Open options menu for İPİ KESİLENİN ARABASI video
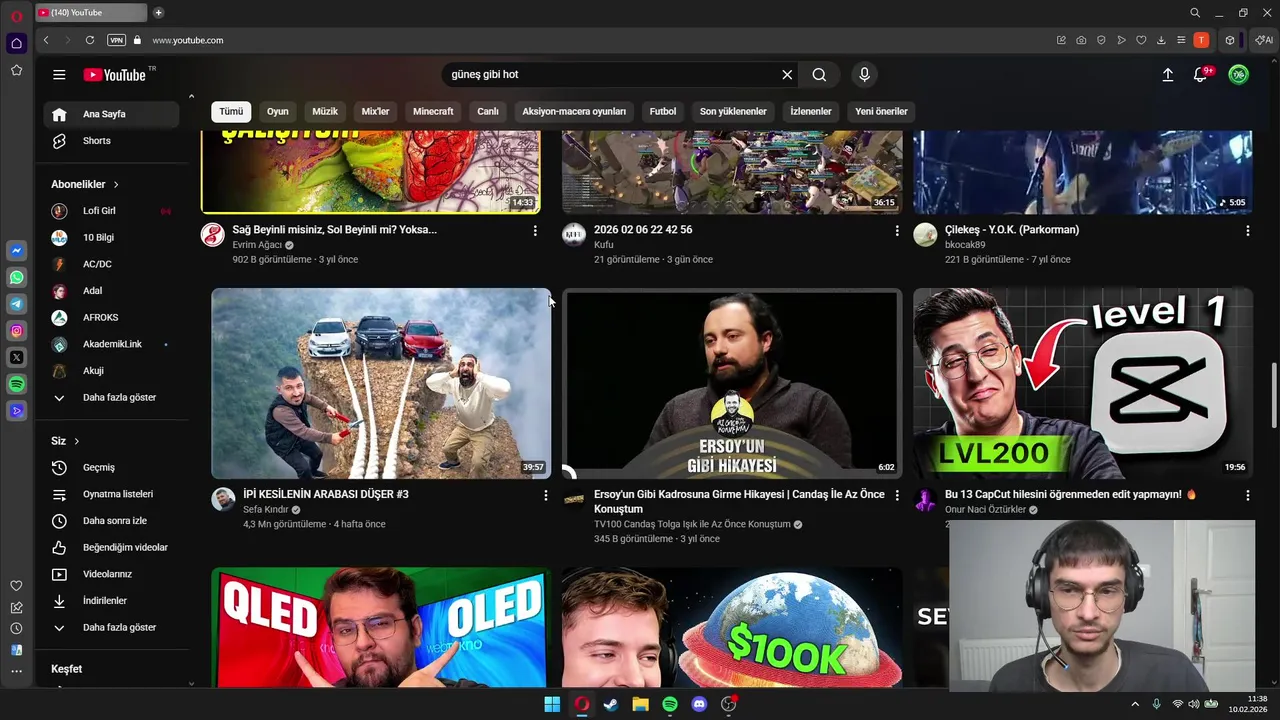 (x=545, y=495)
